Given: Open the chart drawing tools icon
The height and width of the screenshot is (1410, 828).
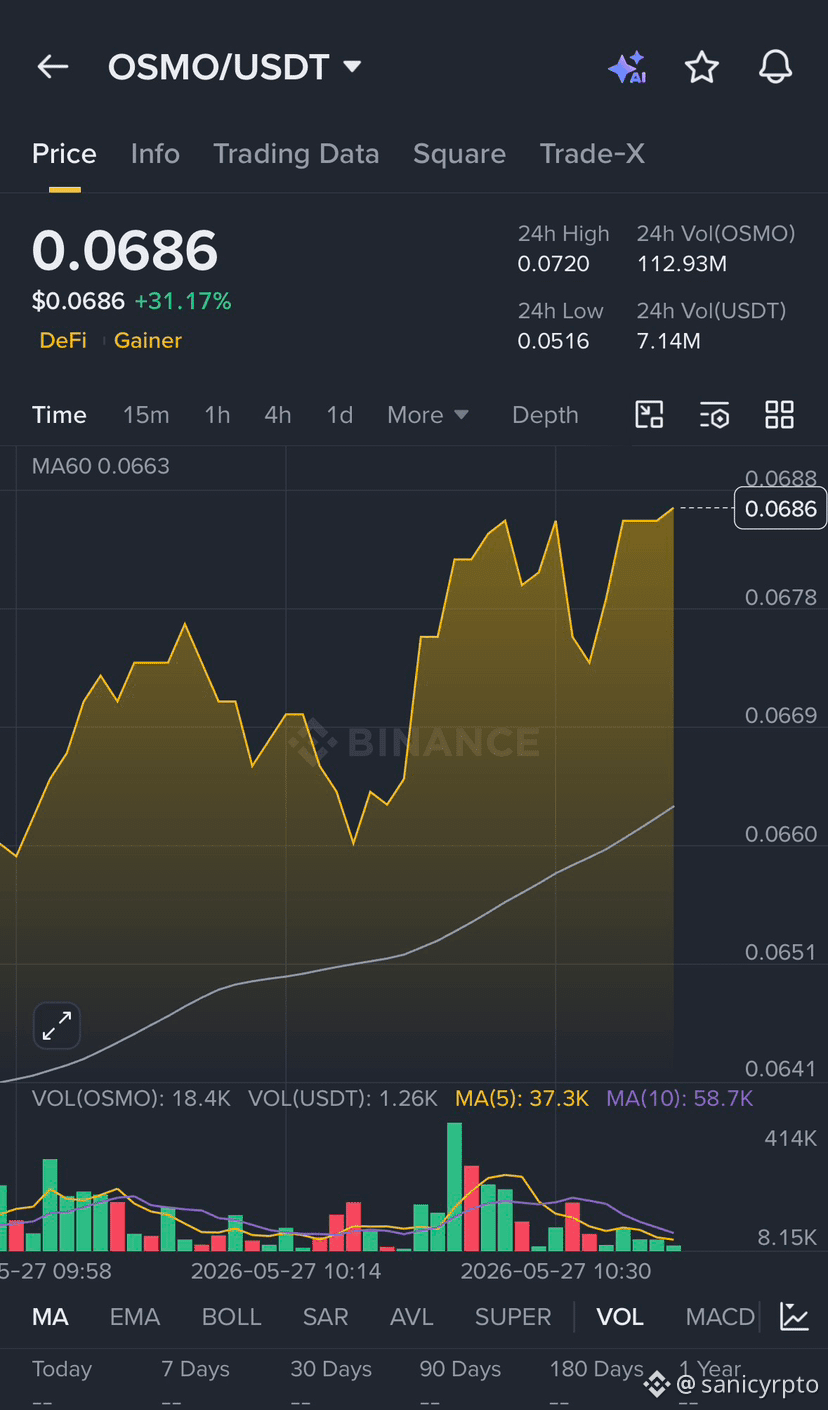Looking at the screenshot, I should click(x=650, y=414).
